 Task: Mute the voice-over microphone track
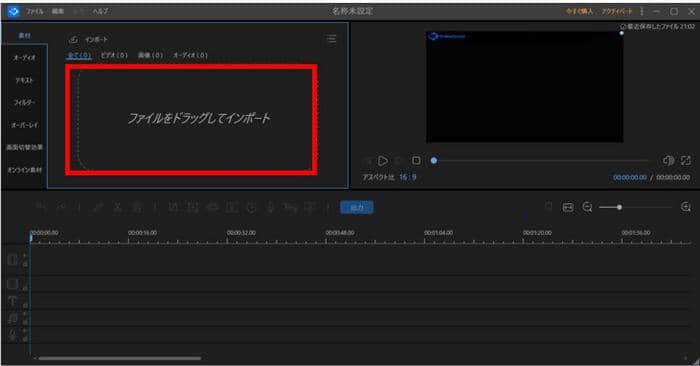[x=25, y=331]
